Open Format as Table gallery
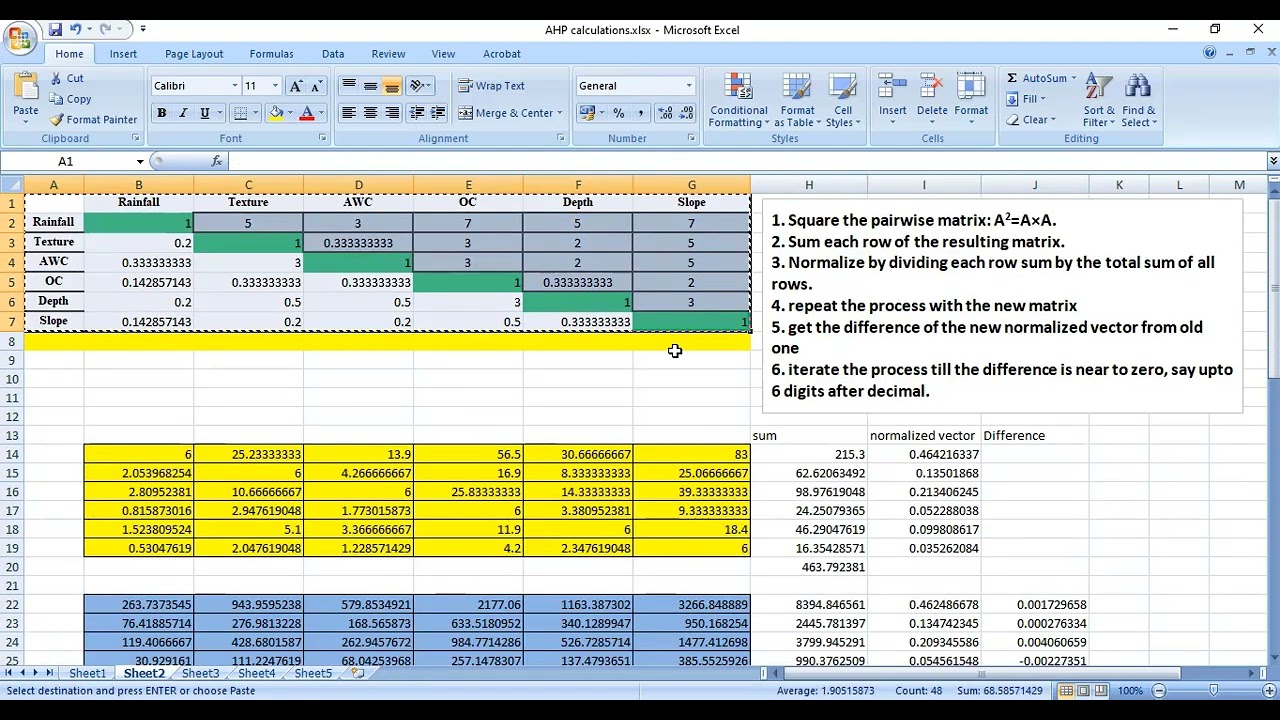 [x=797, y=100]
